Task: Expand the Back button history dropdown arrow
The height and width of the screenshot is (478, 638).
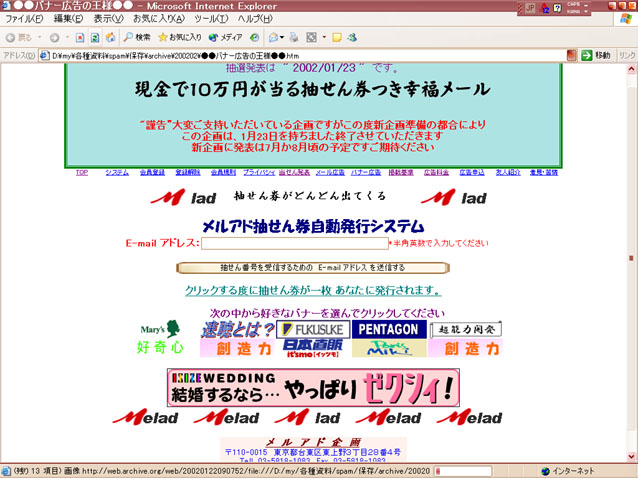Action: pos(40,37)
